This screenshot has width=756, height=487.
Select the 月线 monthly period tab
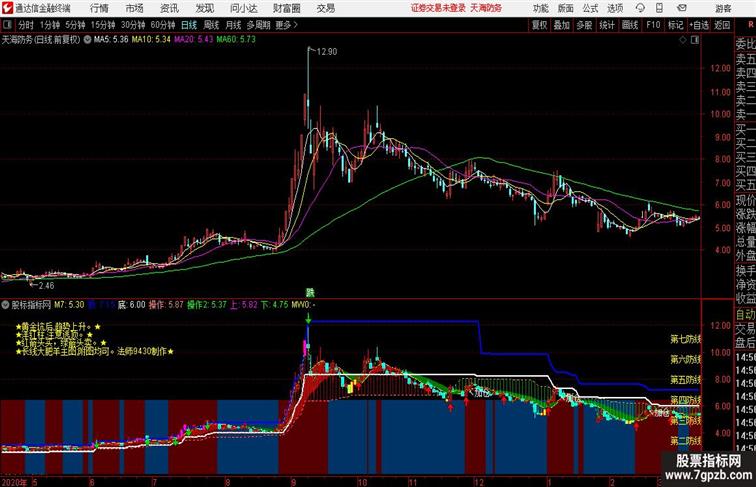click(x=233, y=25)
